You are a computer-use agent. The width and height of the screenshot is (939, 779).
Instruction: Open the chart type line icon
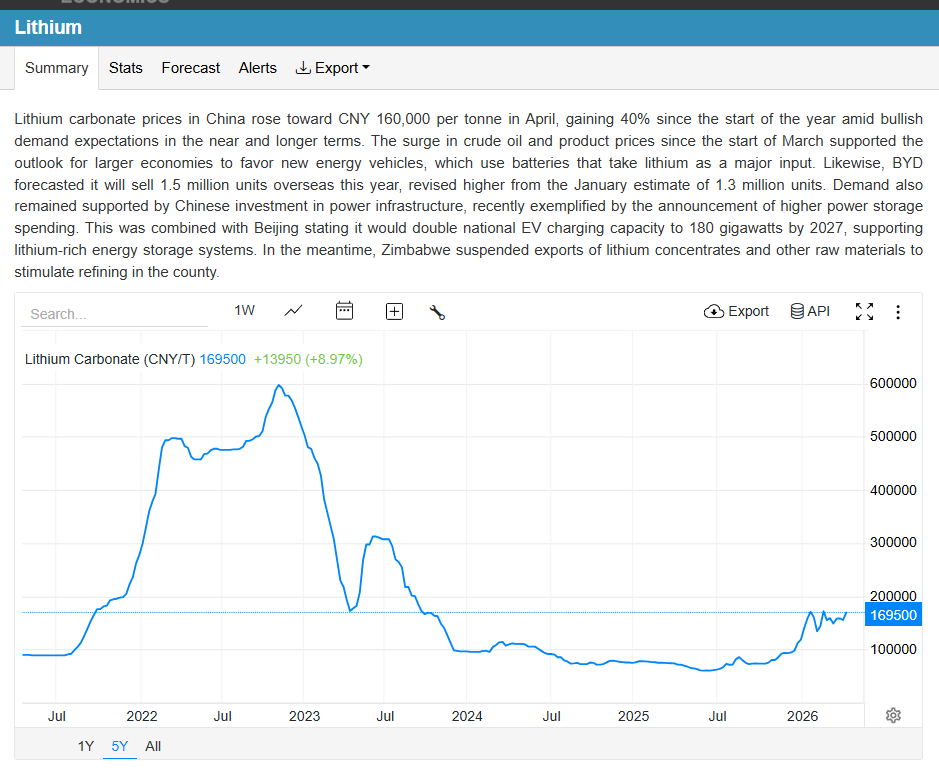(x=293, y=311)
